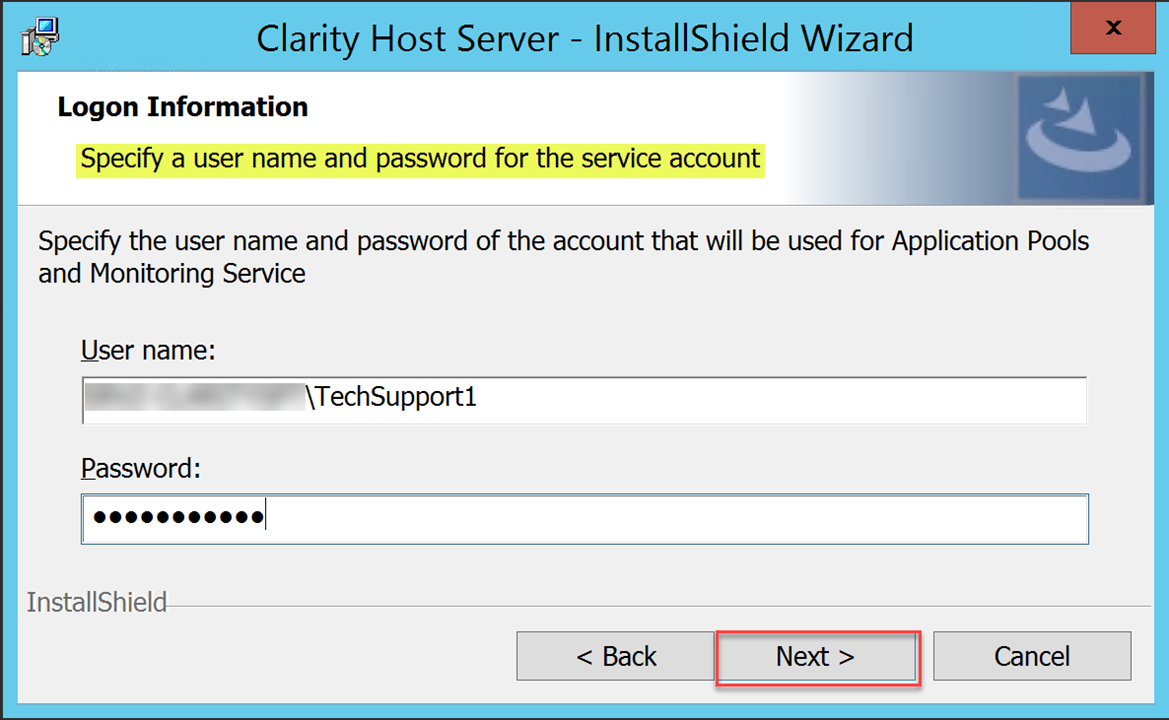
Task: Click the Application Pools description text
Action: [x=562, y=256]
